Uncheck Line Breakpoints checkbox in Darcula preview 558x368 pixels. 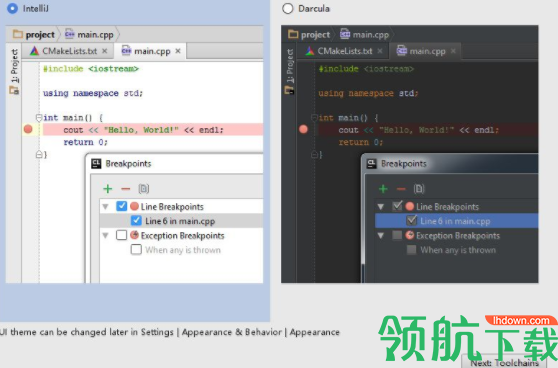point(397,206)
